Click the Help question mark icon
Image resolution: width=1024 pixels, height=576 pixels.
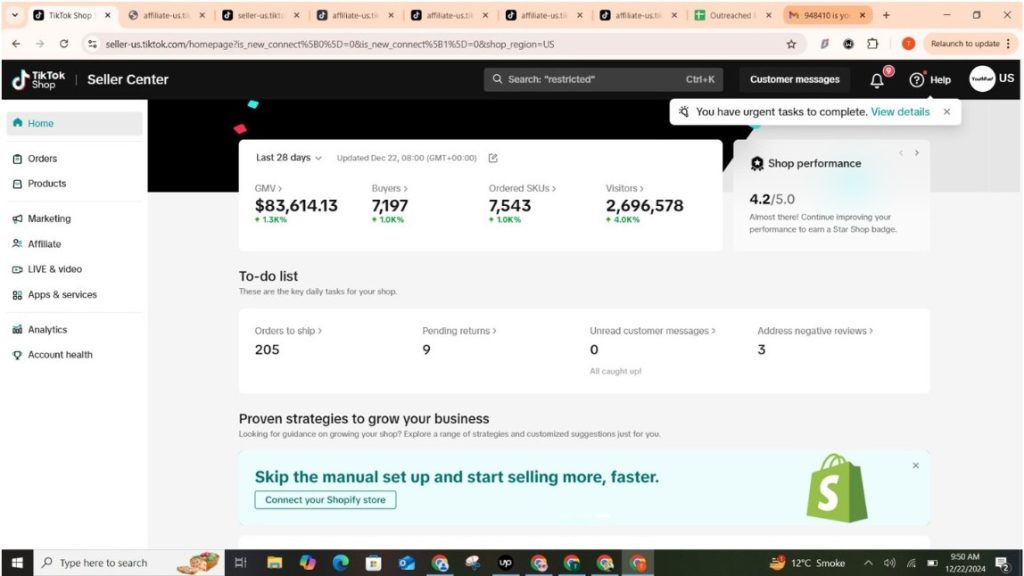point(916,80)
